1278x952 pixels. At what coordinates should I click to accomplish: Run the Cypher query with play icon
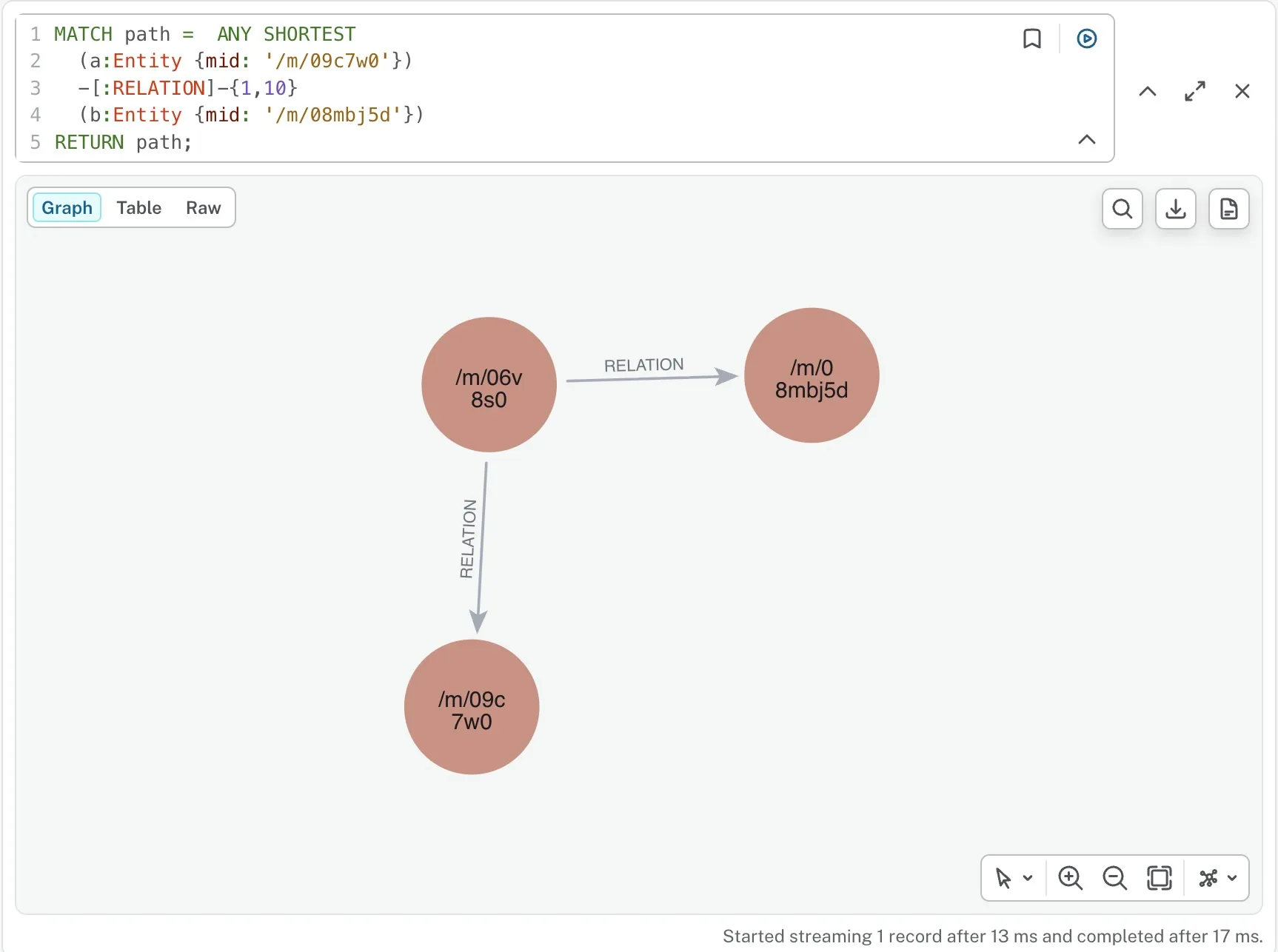click(1086, 38)
